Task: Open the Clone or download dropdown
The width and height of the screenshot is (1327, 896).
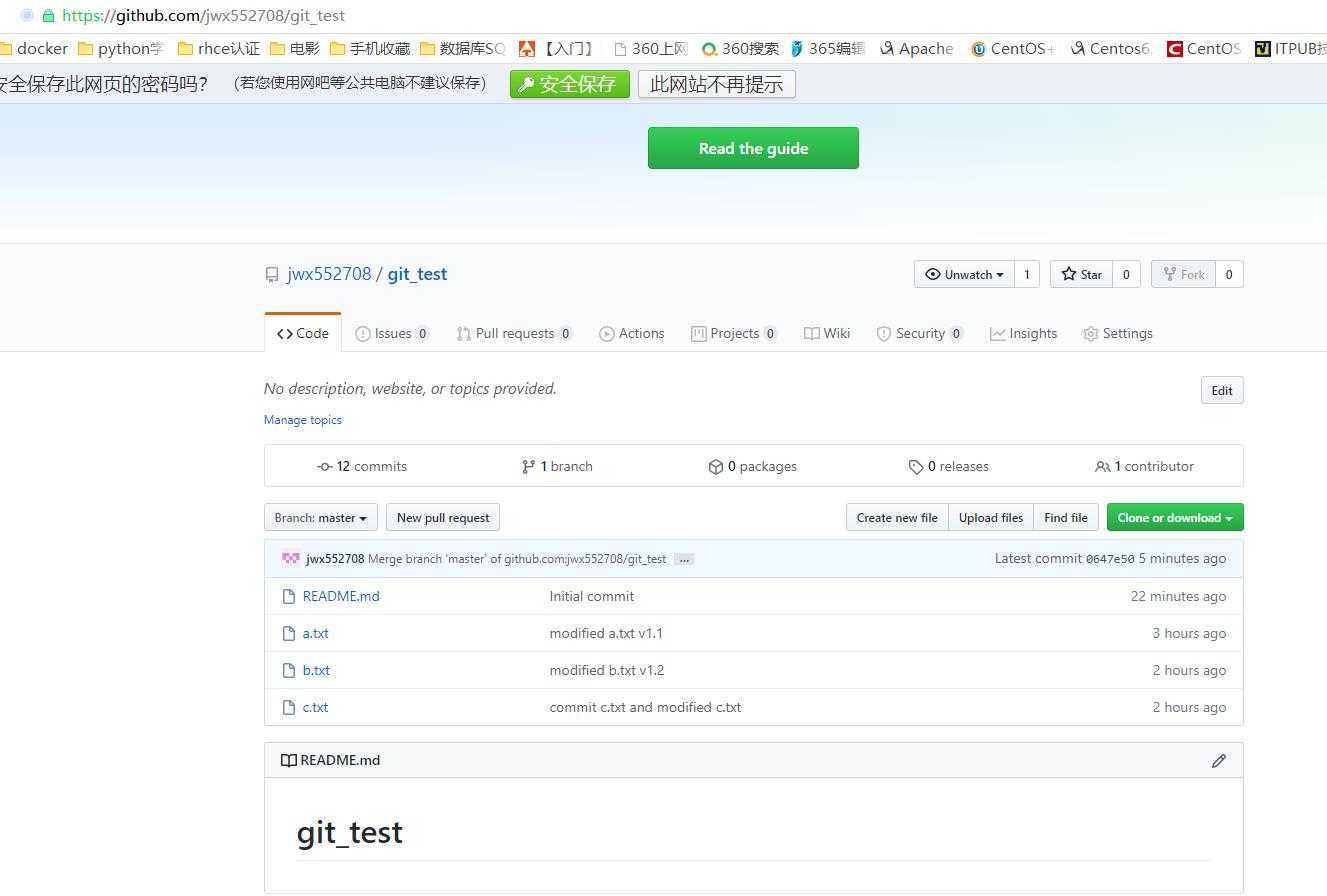Action: point(1175,518)
